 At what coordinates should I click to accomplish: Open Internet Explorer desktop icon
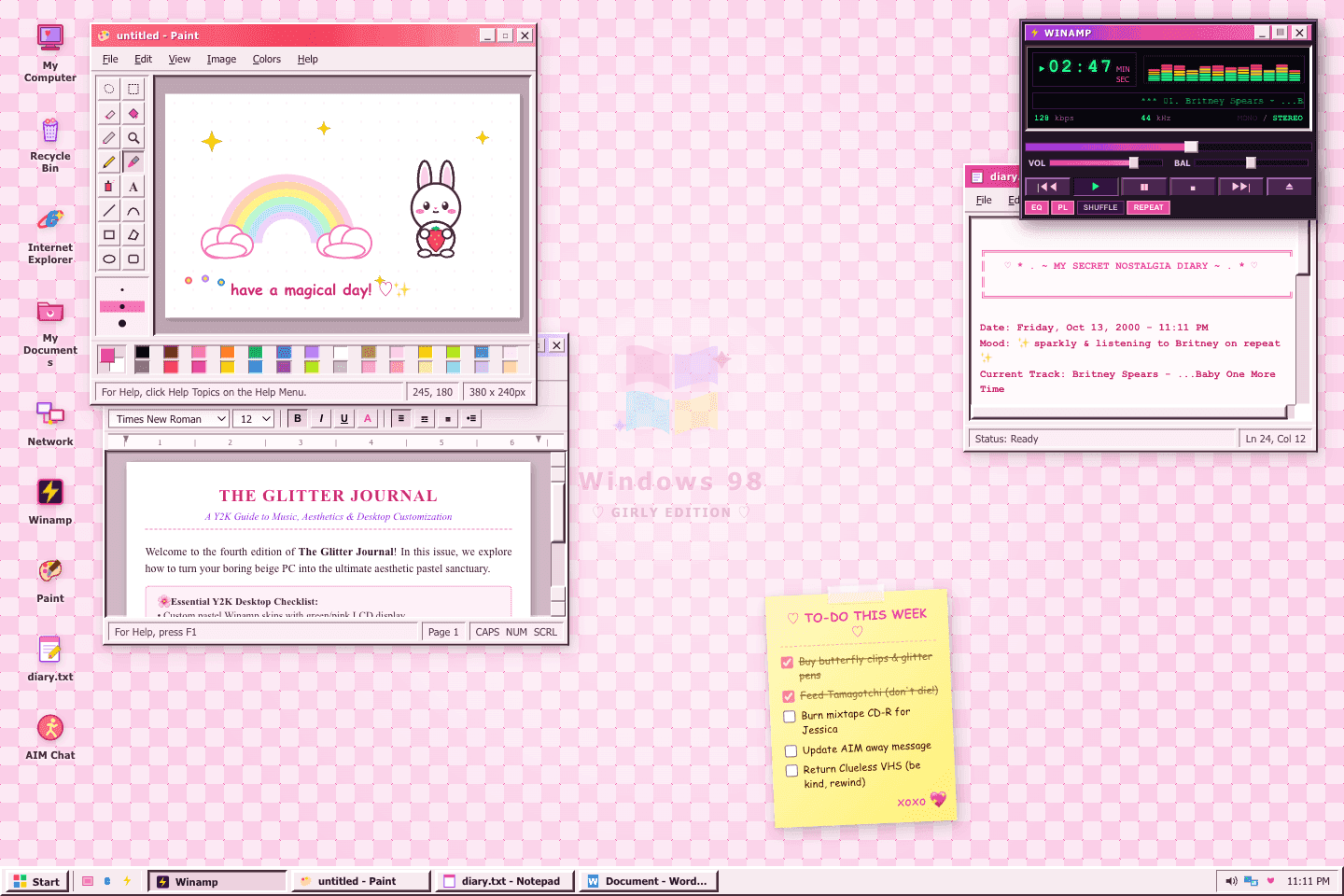click(50, 236)
